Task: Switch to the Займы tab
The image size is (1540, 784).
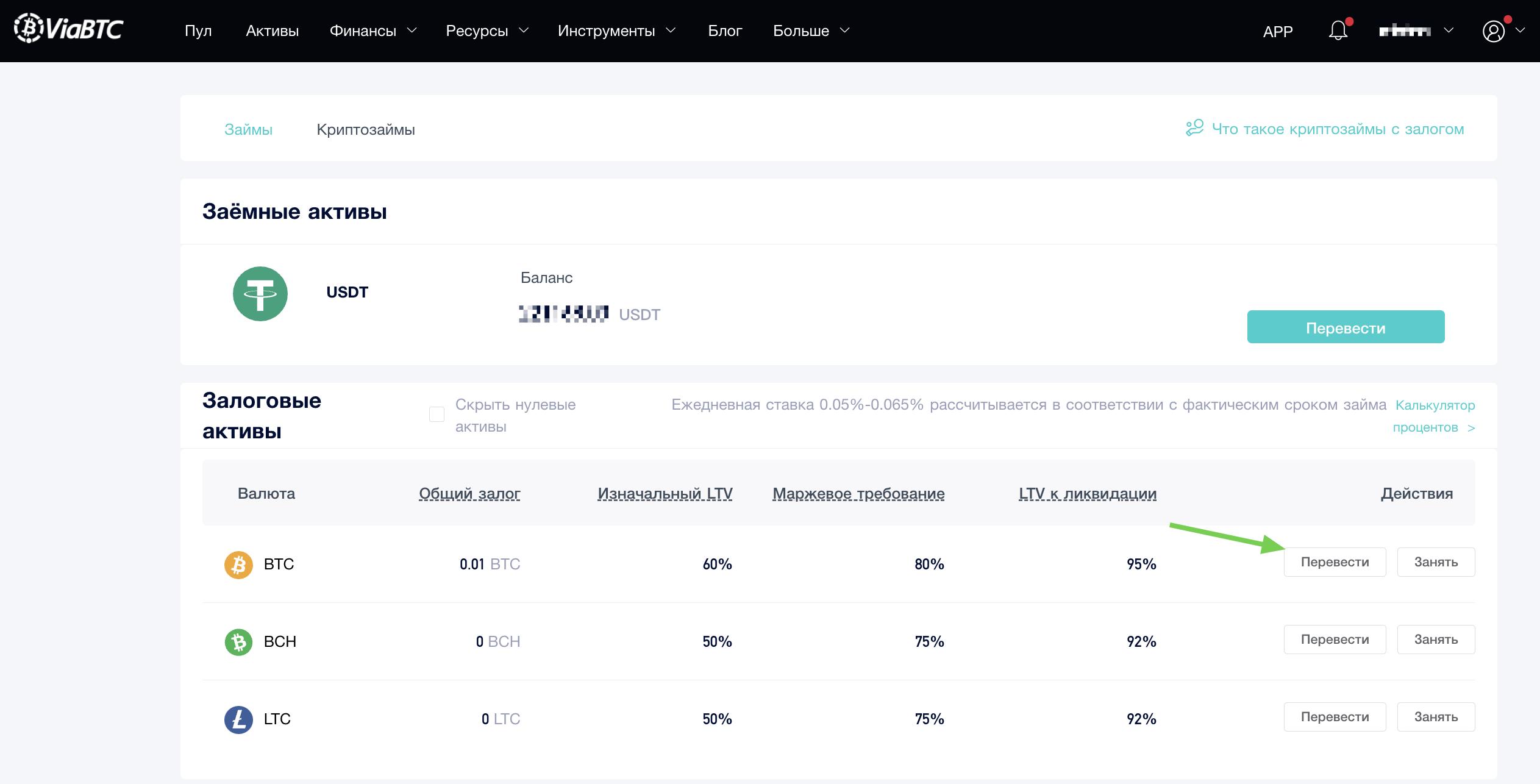Action: pyautogui.click(x=248, y=129)
